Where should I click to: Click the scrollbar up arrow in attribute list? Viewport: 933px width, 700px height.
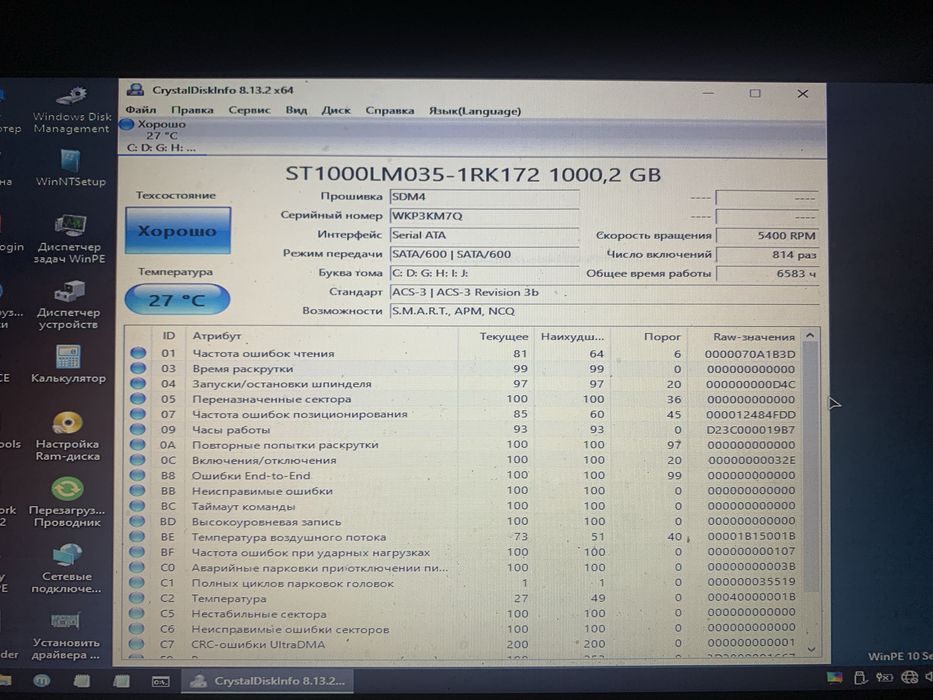click(810, 336)
